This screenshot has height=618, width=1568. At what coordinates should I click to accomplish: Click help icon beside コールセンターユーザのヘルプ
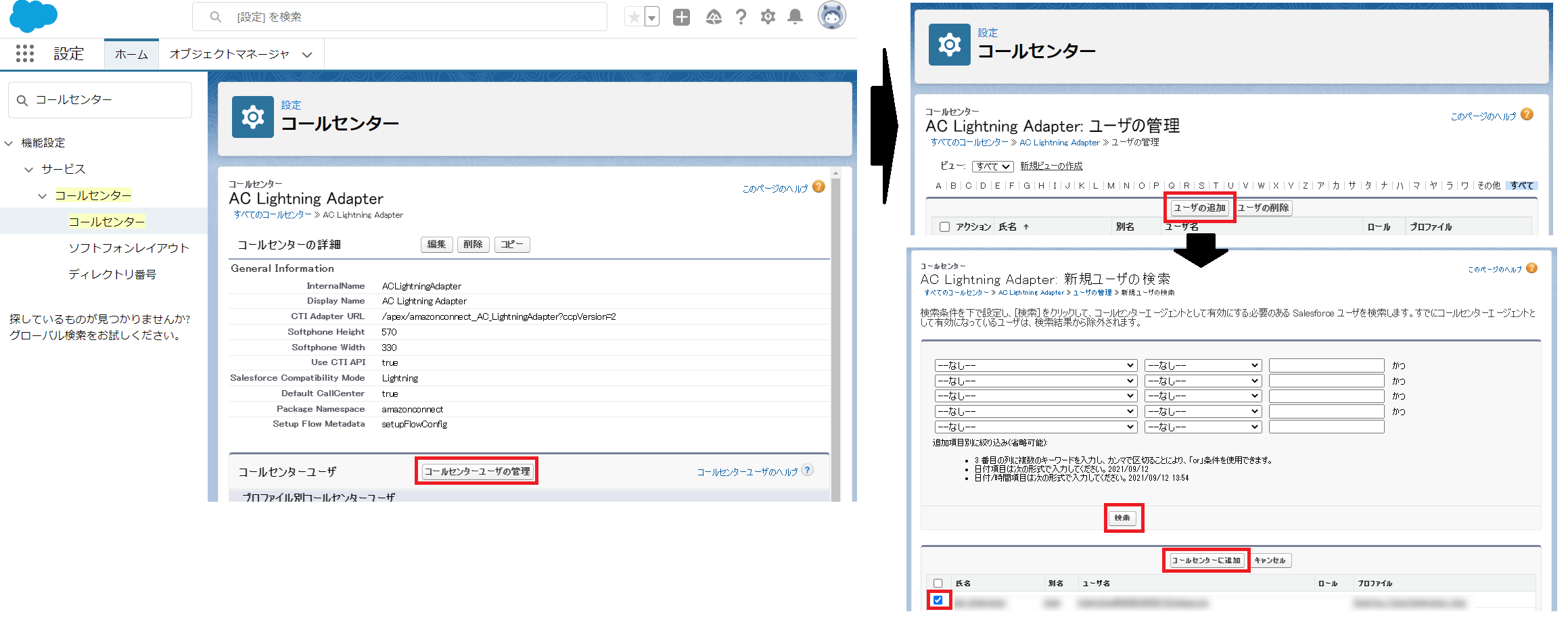[x=807, y=471]
